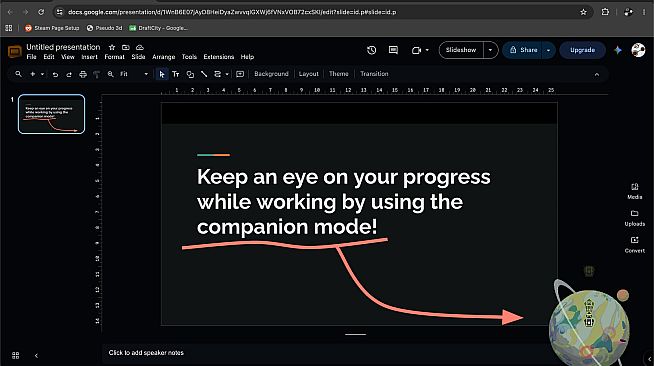Open the browser apps grid
The width and height of the screenshot is (654, 366).
(x=9, y=28)
